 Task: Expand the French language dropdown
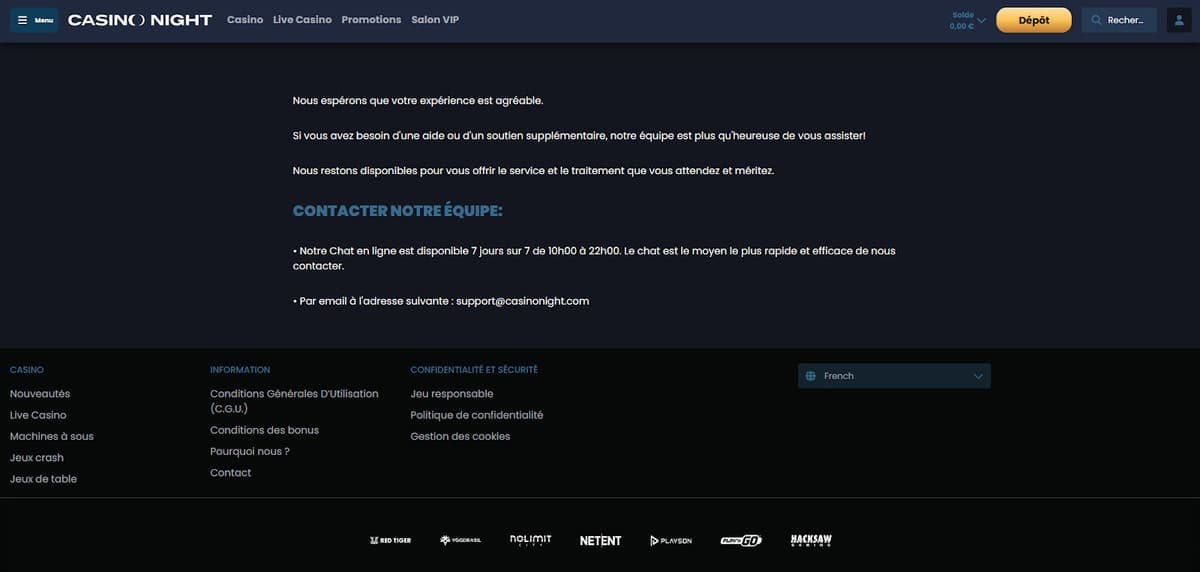click(x=894, y=376)
